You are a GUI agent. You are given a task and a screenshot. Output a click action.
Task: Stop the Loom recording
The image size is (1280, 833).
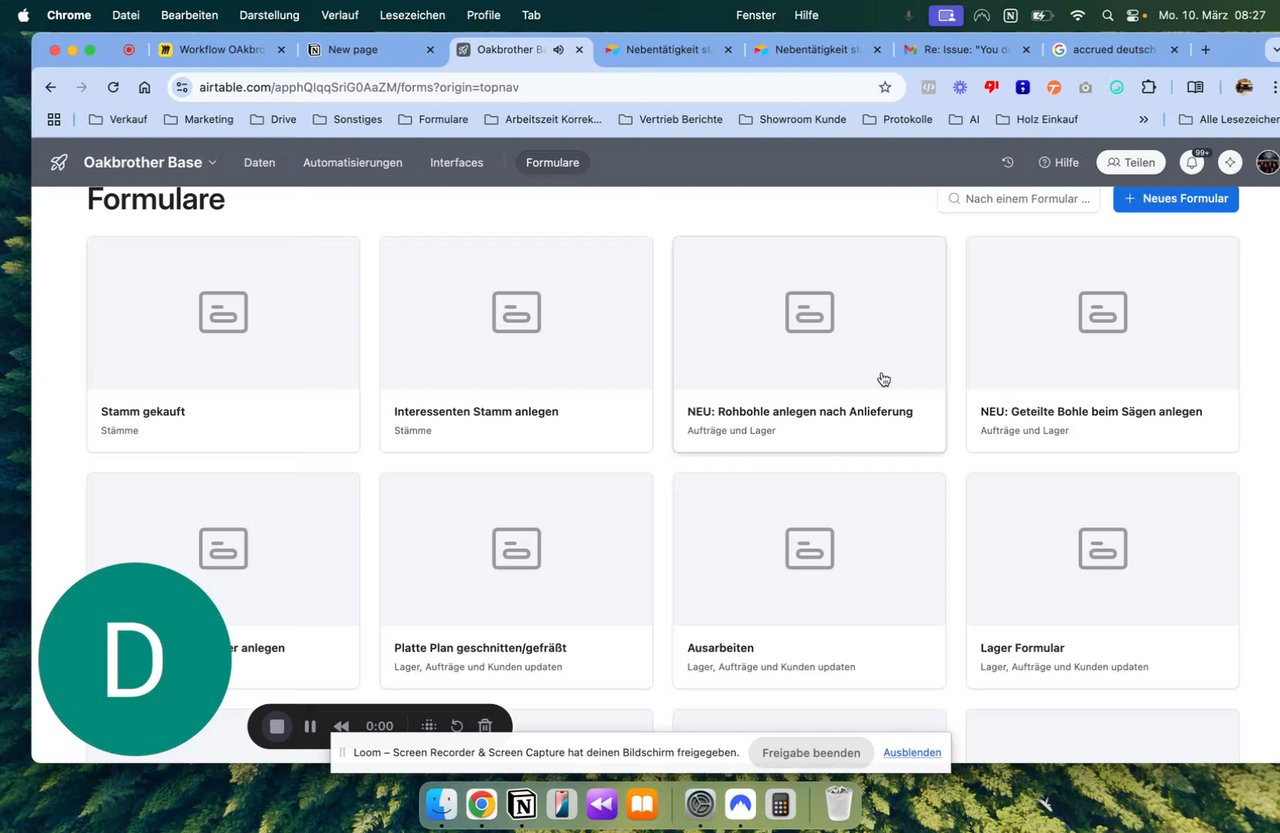(x=278, y=726)
